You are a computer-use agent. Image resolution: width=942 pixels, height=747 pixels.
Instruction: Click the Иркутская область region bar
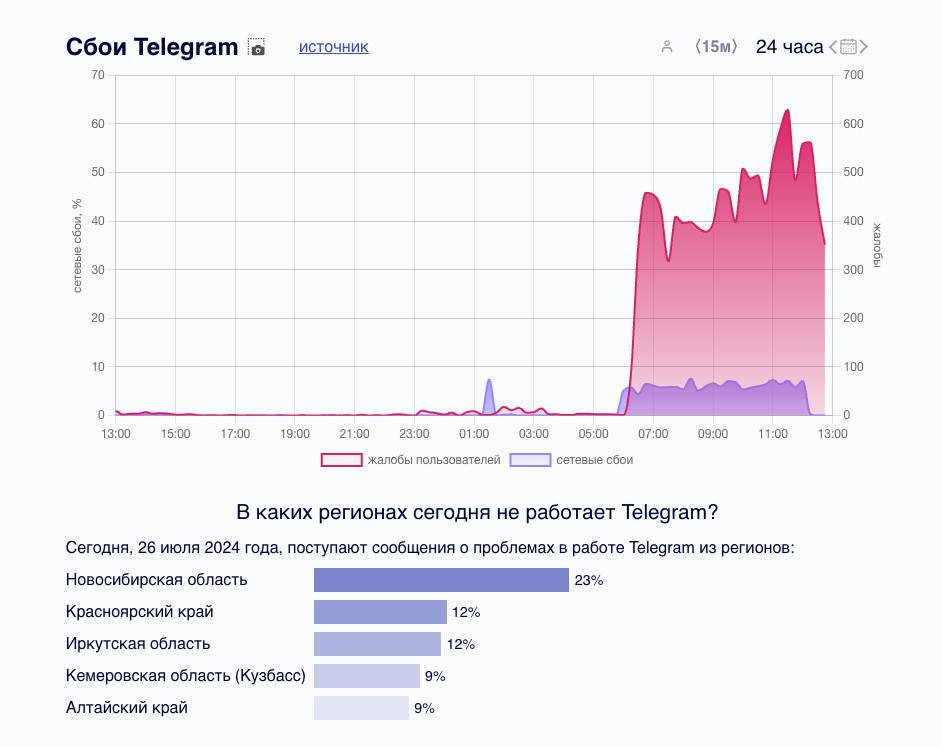coord(377,644)
